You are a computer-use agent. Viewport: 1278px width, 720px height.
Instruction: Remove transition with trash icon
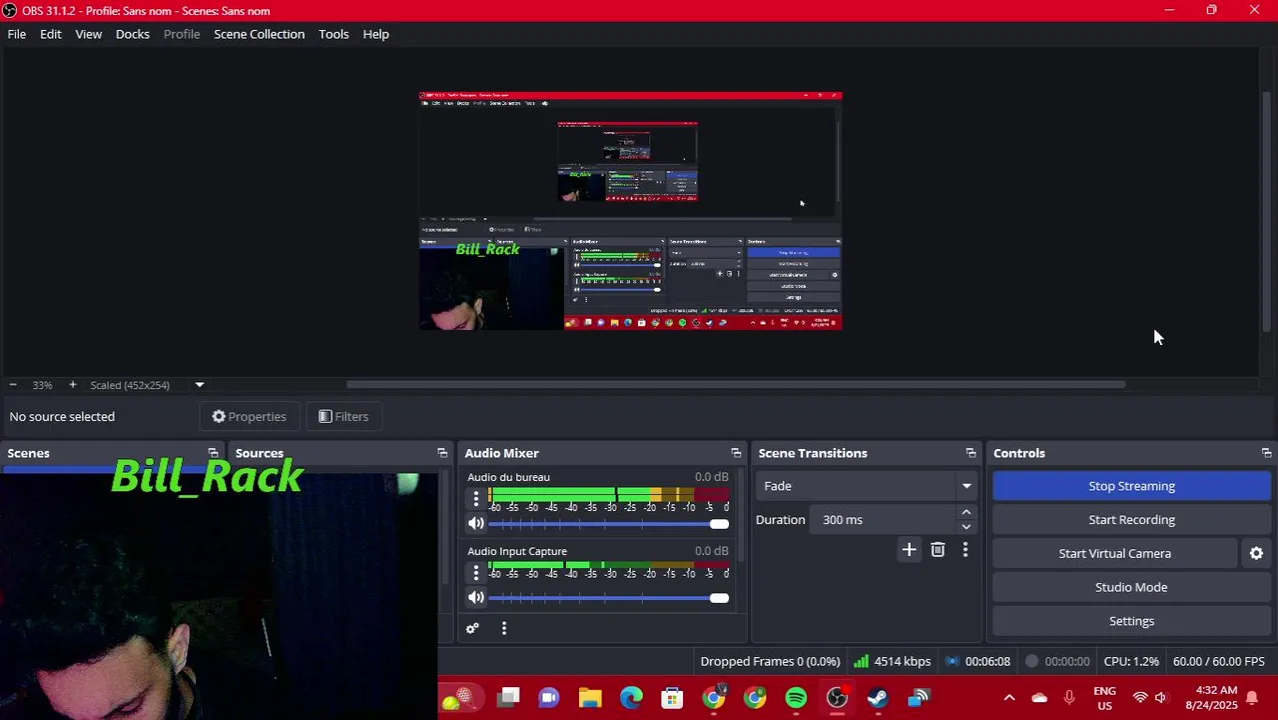(x=937, y=550)
